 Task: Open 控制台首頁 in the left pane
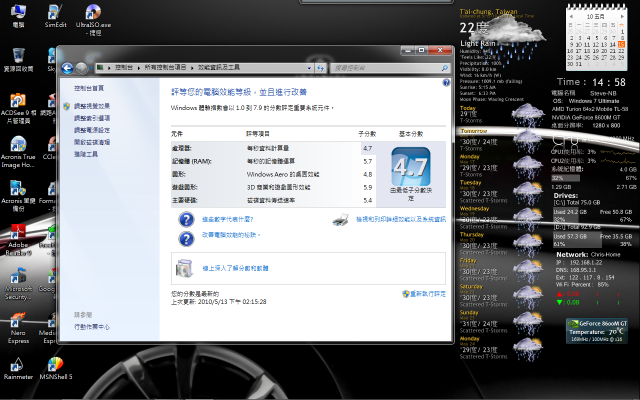[x=89, y=88]
